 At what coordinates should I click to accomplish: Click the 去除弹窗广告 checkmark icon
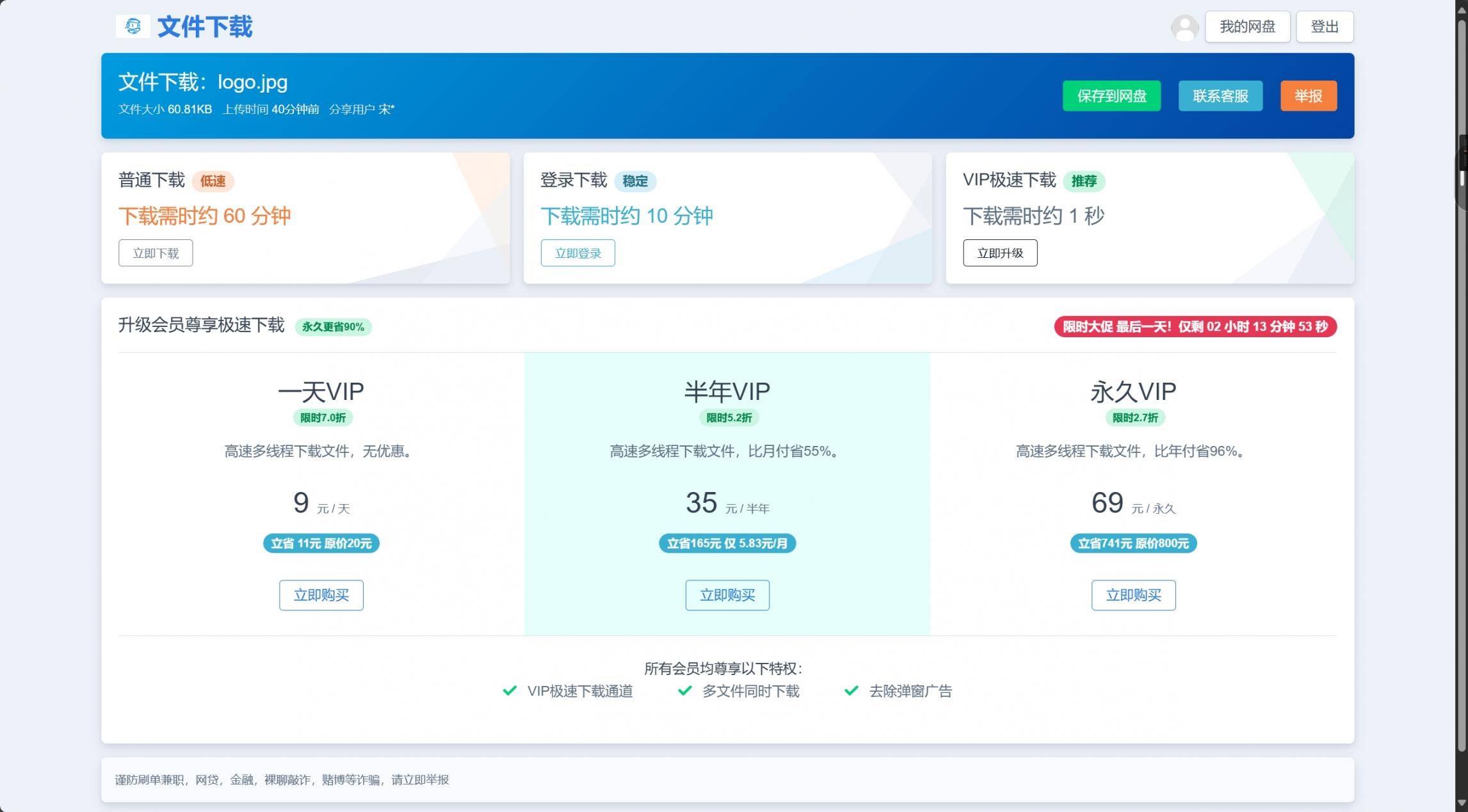pyautogui.click(x=851, y=690)
